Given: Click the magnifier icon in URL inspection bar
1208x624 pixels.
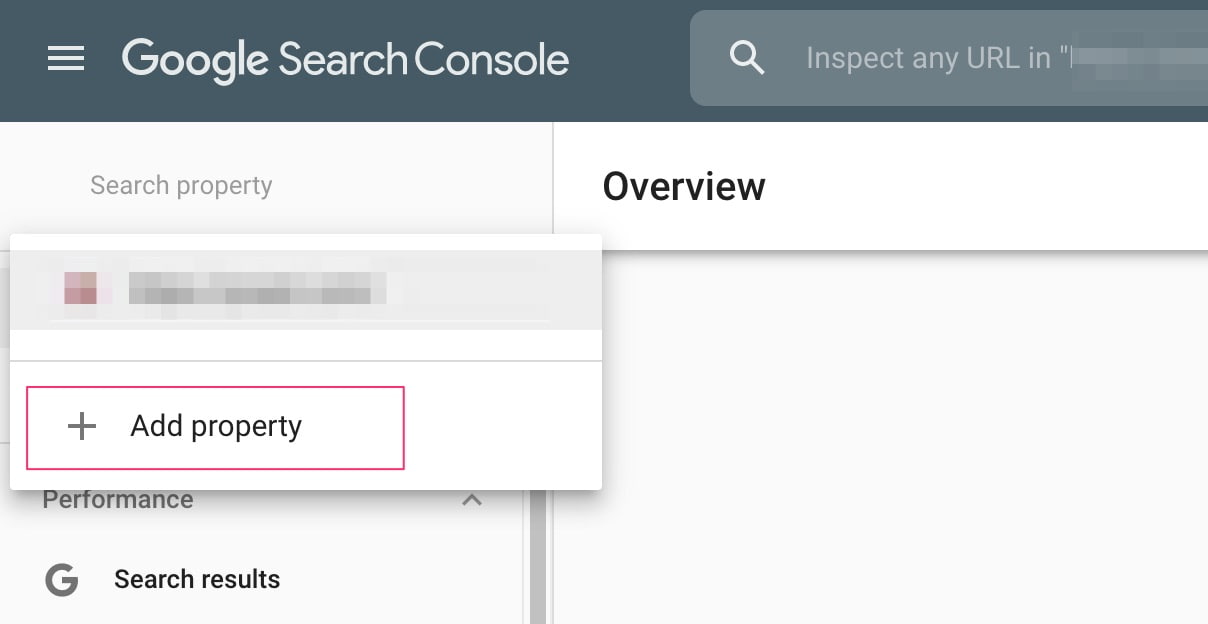Looking at the screenshot, I should pyautogui.click(x=746, y=58).
